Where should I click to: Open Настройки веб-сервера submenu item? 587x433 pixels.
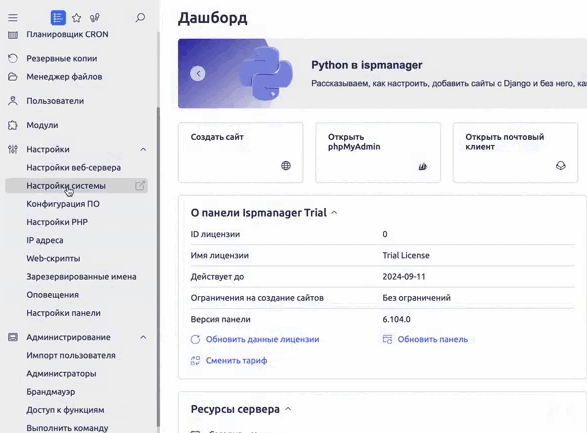click(73, 168)
